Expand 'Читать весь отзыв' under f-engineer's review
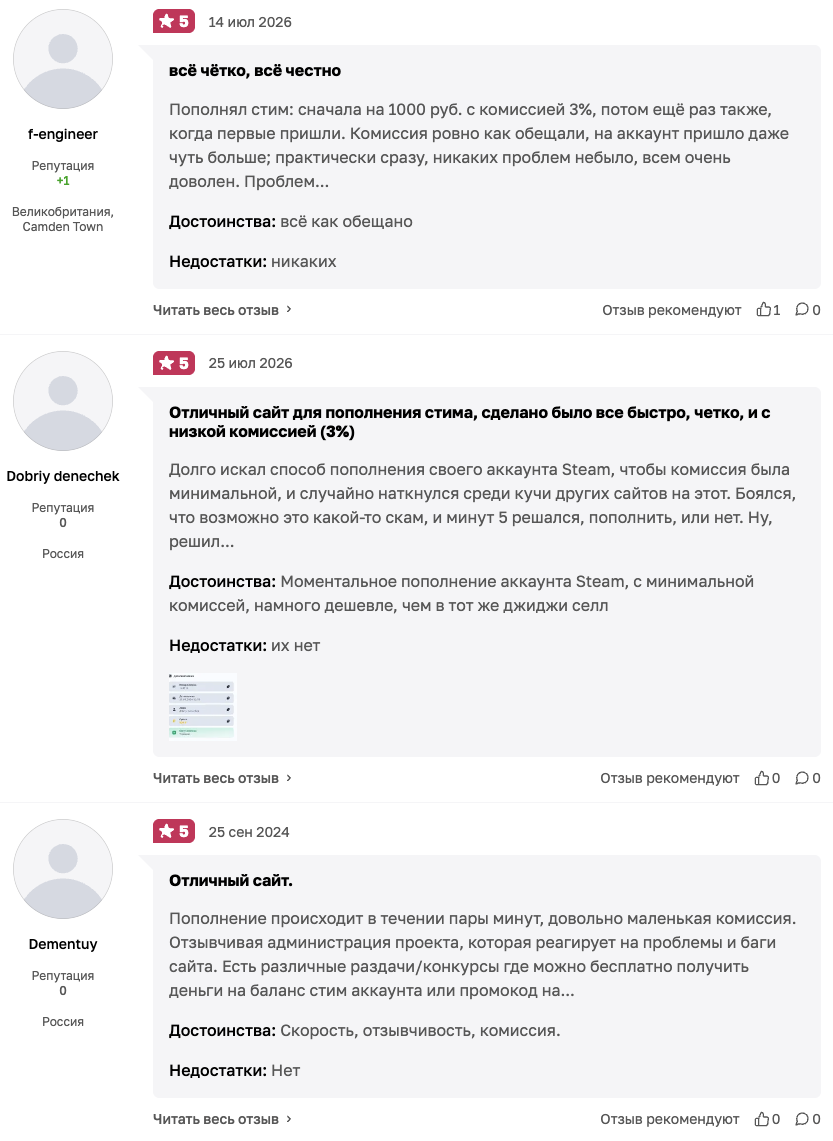833x1141 pixels. click(222, 310)
